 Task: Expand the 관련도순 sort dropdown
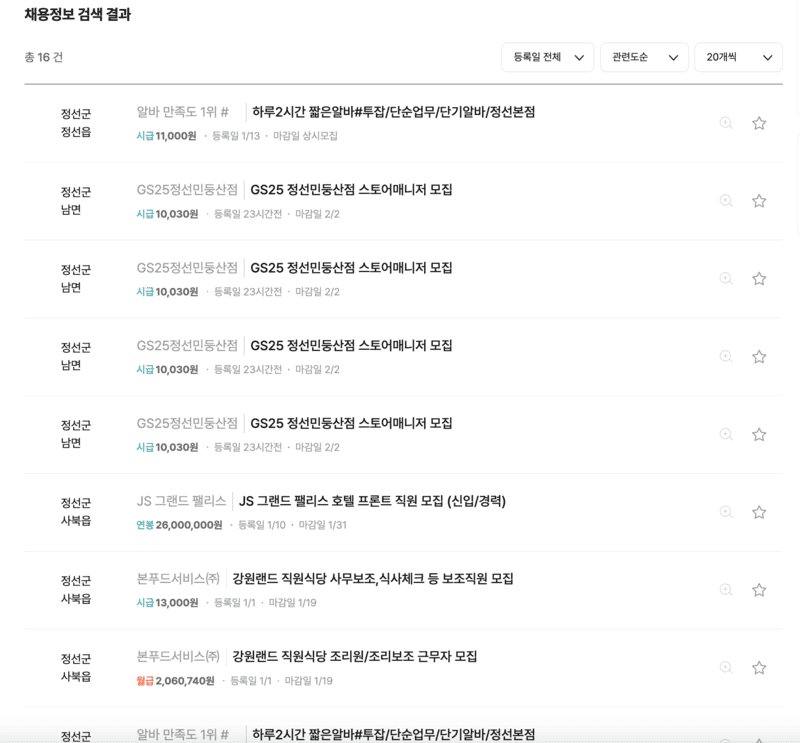click(x=644, y=57)
